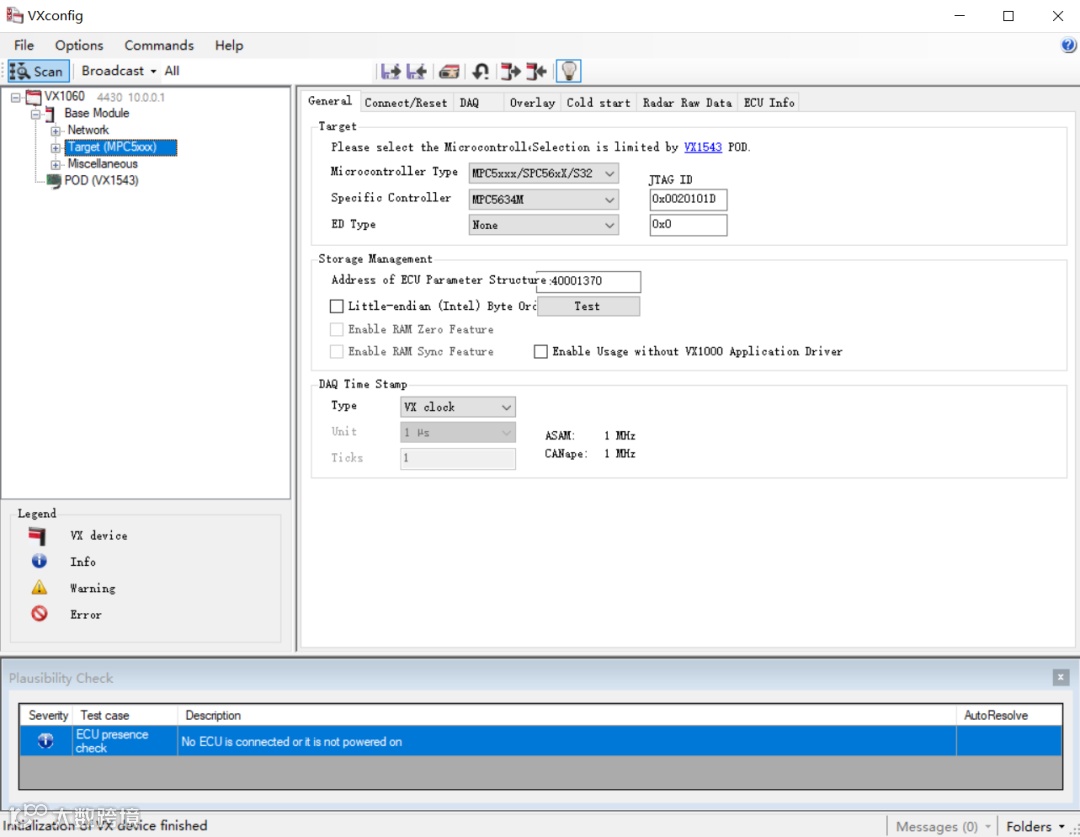Select the General tab
This screenshot has width=1080, height=837.
(x=330, y=101)
